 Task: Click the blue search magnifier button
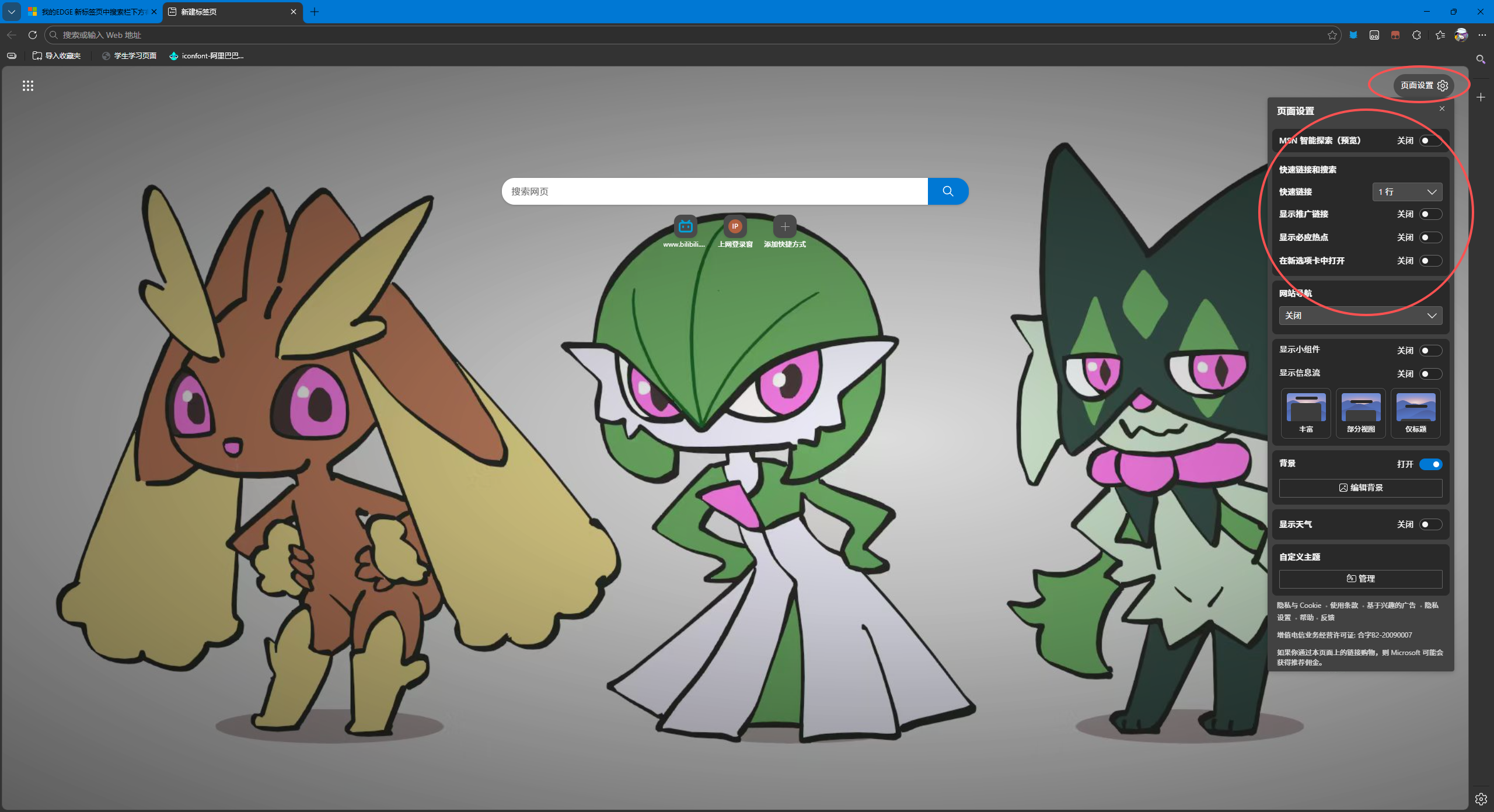click(x=948, y=191)
